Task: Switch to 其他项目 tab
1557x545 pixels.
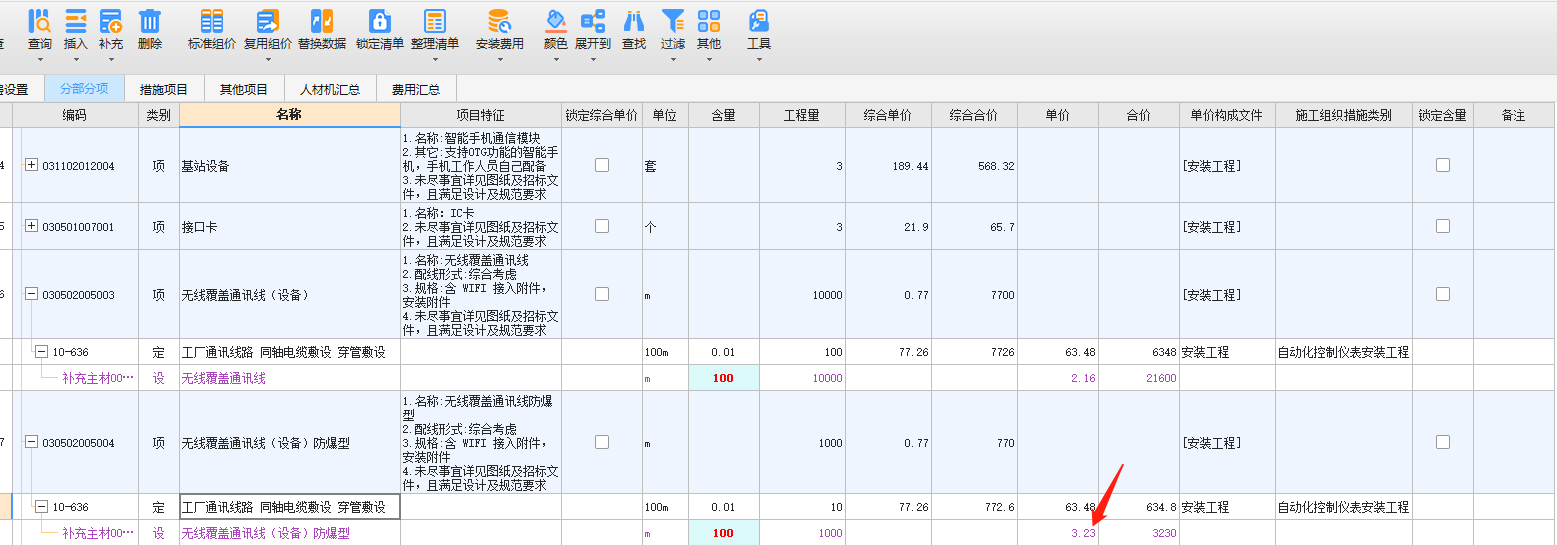Action: (244, 89)
